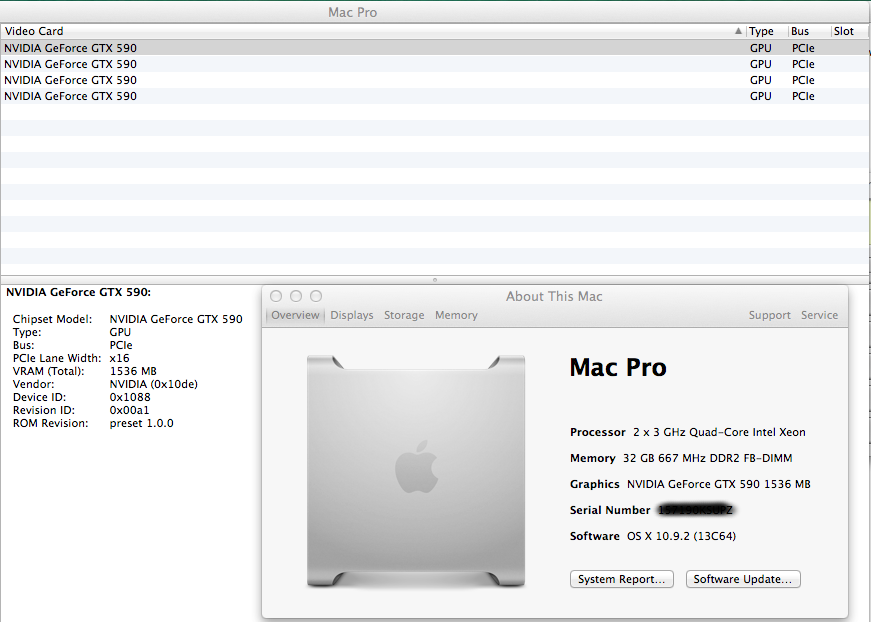
Task: Sort by the Type column header
Action: coord(766,31)
